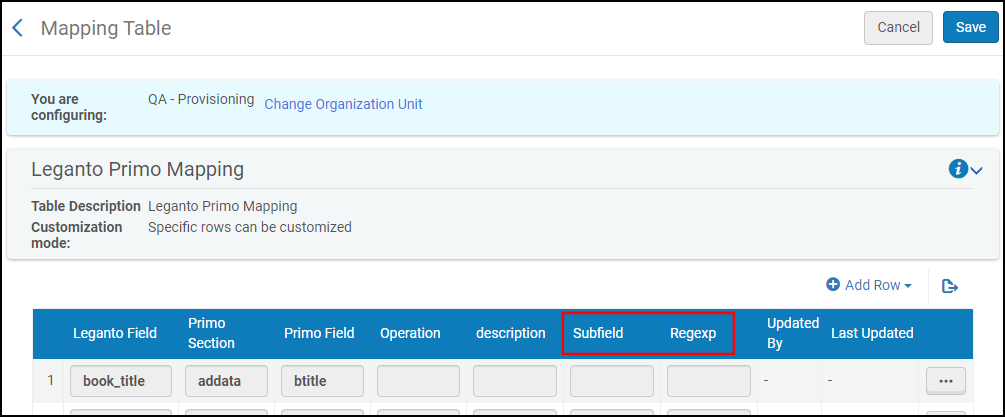Sort by Leganto Field column header
The height and width of the screenshot is (417, 1005).
(x=114, y=333)
